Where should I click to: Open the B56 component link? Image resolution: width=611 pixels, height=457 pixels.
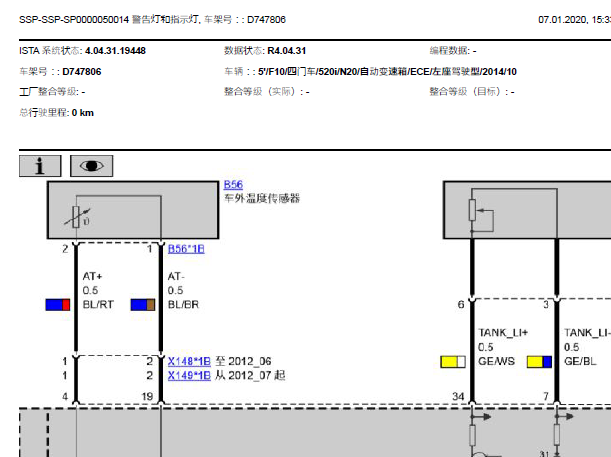233,185
